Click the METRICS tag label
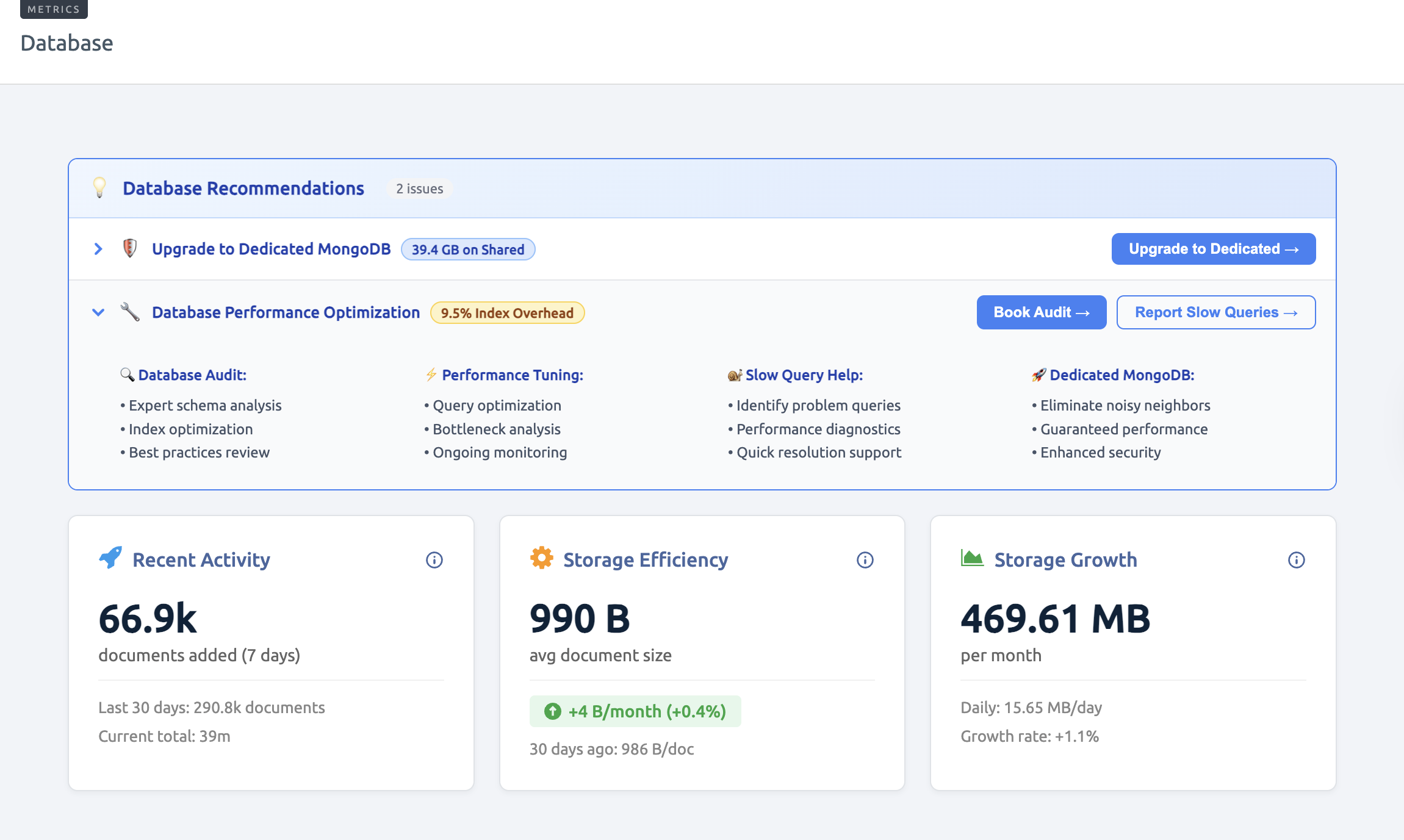Screen dimensions: 1404x840 tap(54, 9)
